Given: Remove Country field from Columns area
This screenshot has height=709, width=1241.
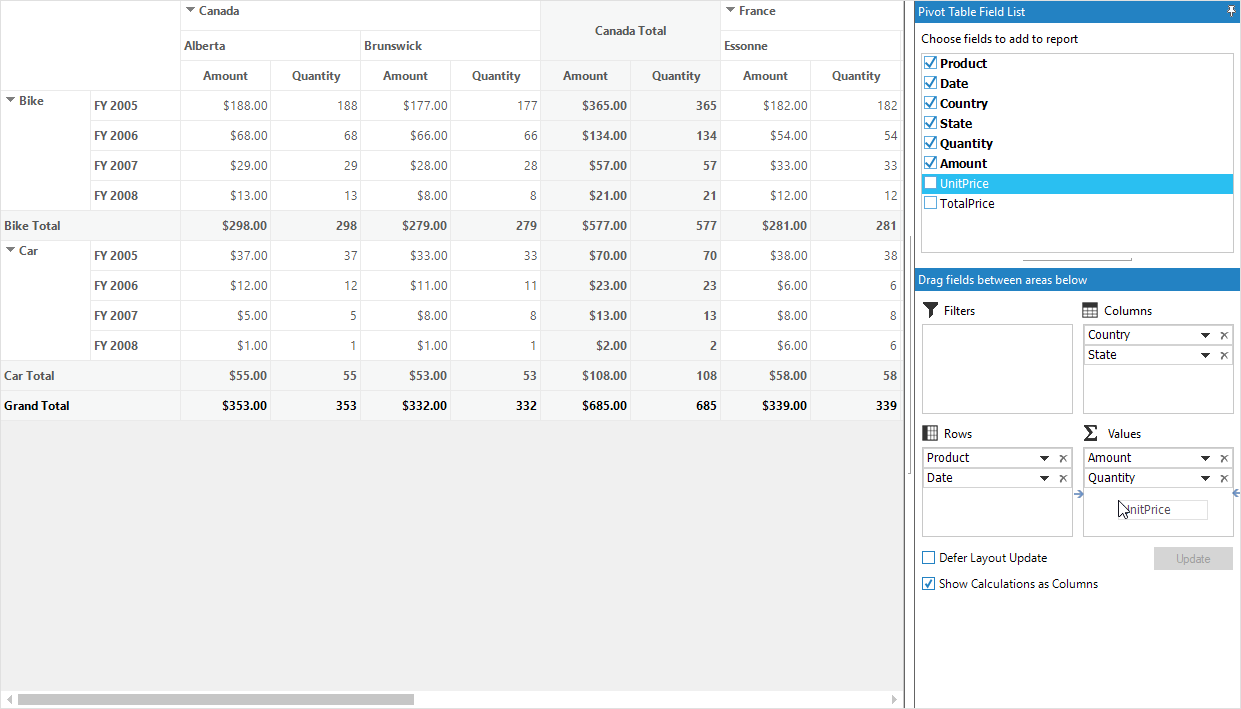Looking at the screenshot, I should [x=1224, y=335].
